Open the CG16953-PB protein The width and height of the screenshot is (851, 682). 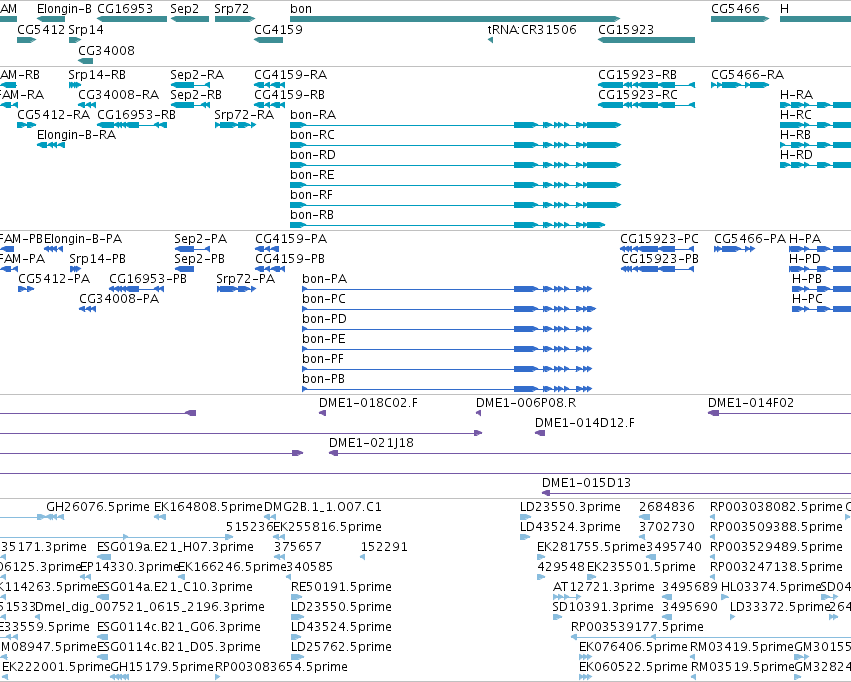[x=137, y=289]
